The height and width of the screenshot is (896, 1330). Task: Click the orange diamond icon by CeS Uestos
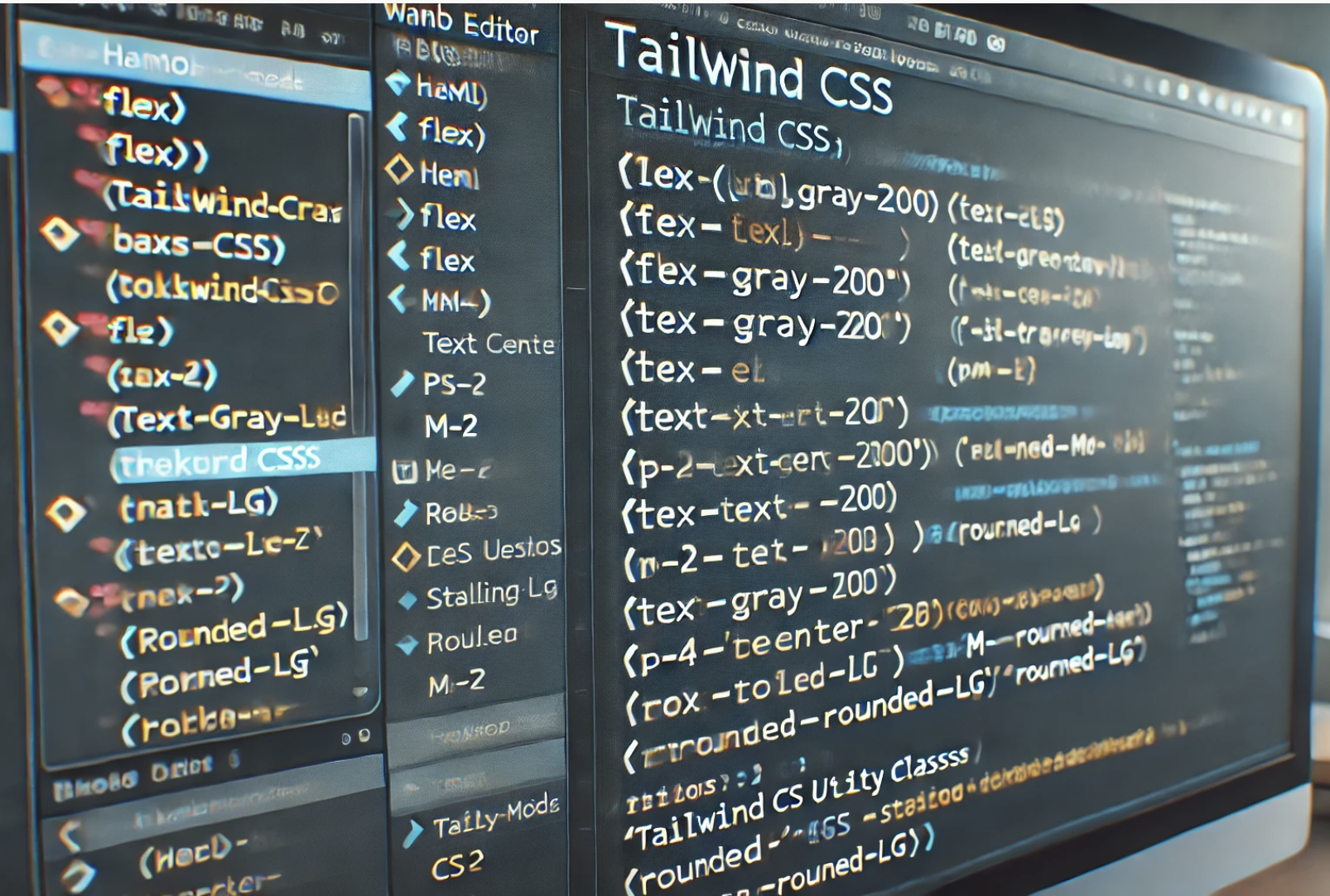(x=406, y=556)
